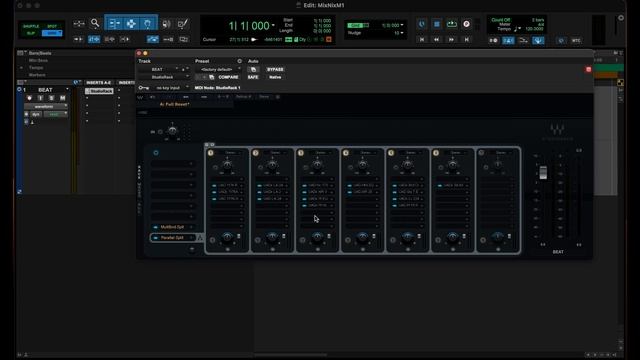The height and width of the screenshot is (360, 640).
Task: Select the Grabber hand tool
Action: tap(147, 24)
